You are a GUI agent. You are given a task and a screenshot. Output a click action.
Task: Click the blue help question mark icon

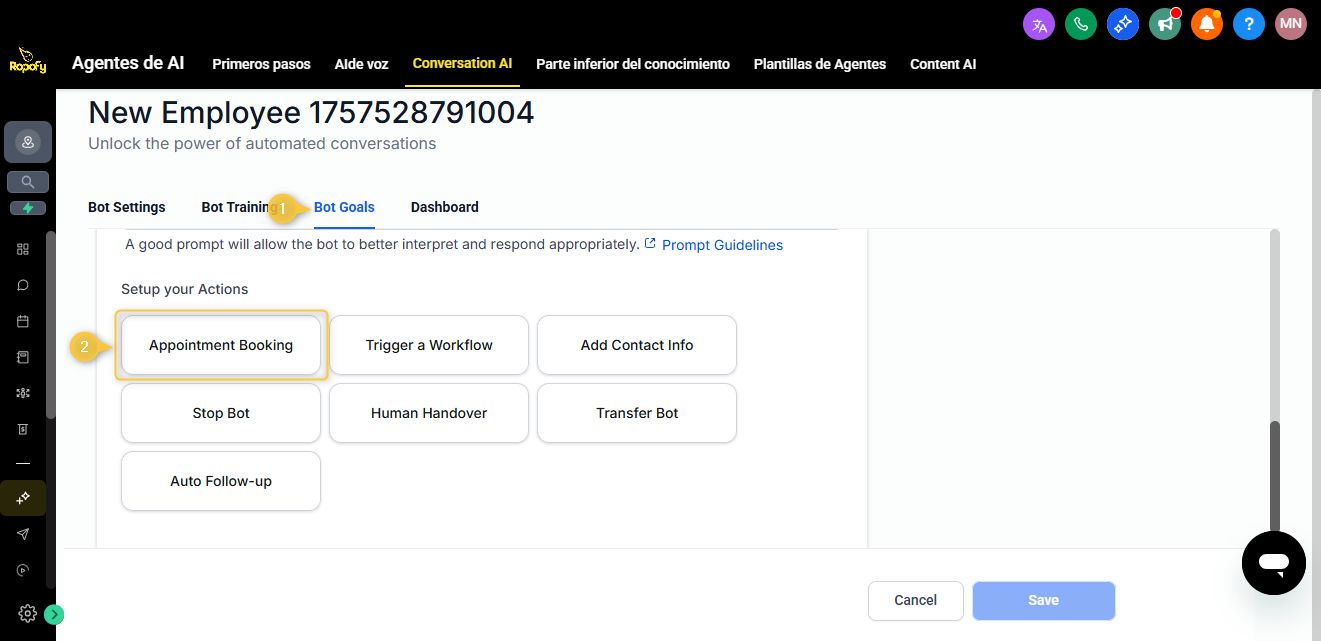1249,24
